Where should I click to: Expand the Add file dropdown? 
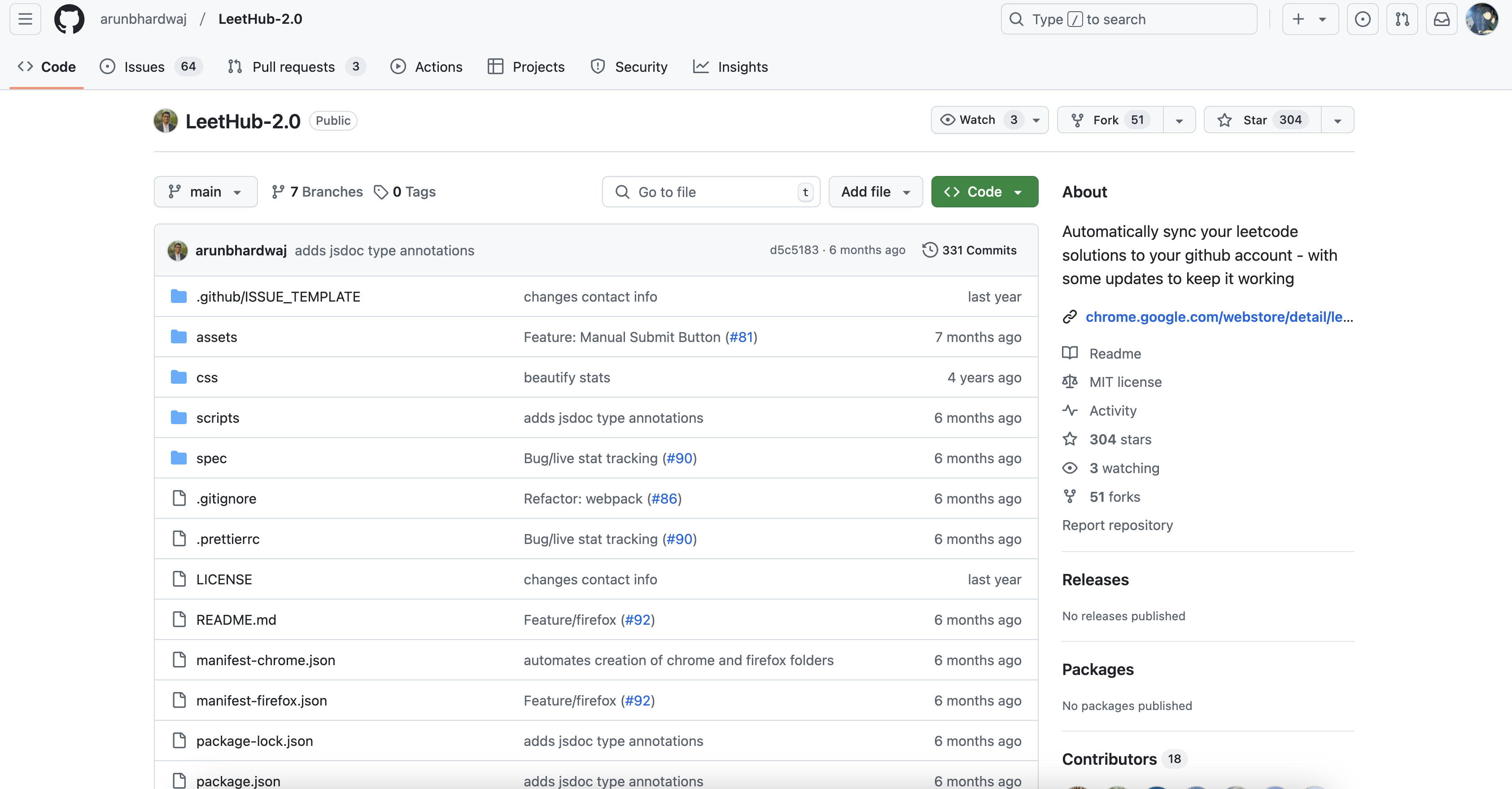tap(875, 192)
